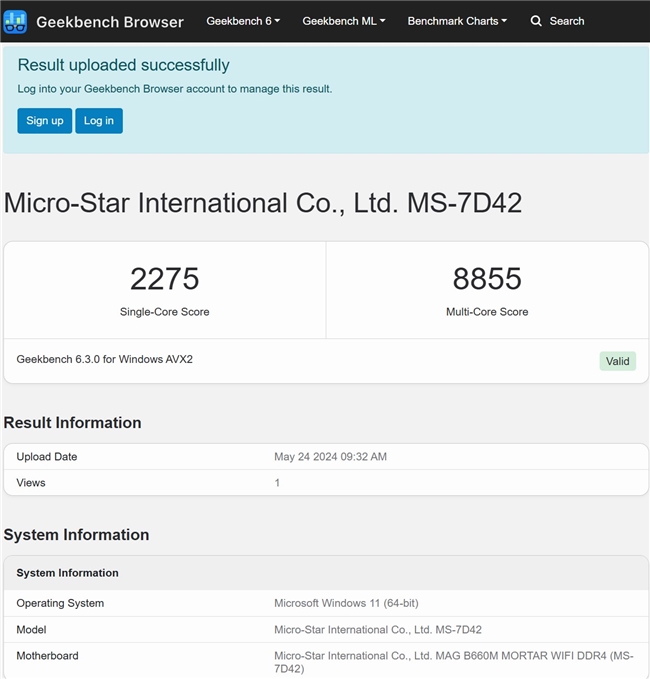Click the Valid status badge
The height and width of the screenshot is (679, 650).
click(618, 361)
